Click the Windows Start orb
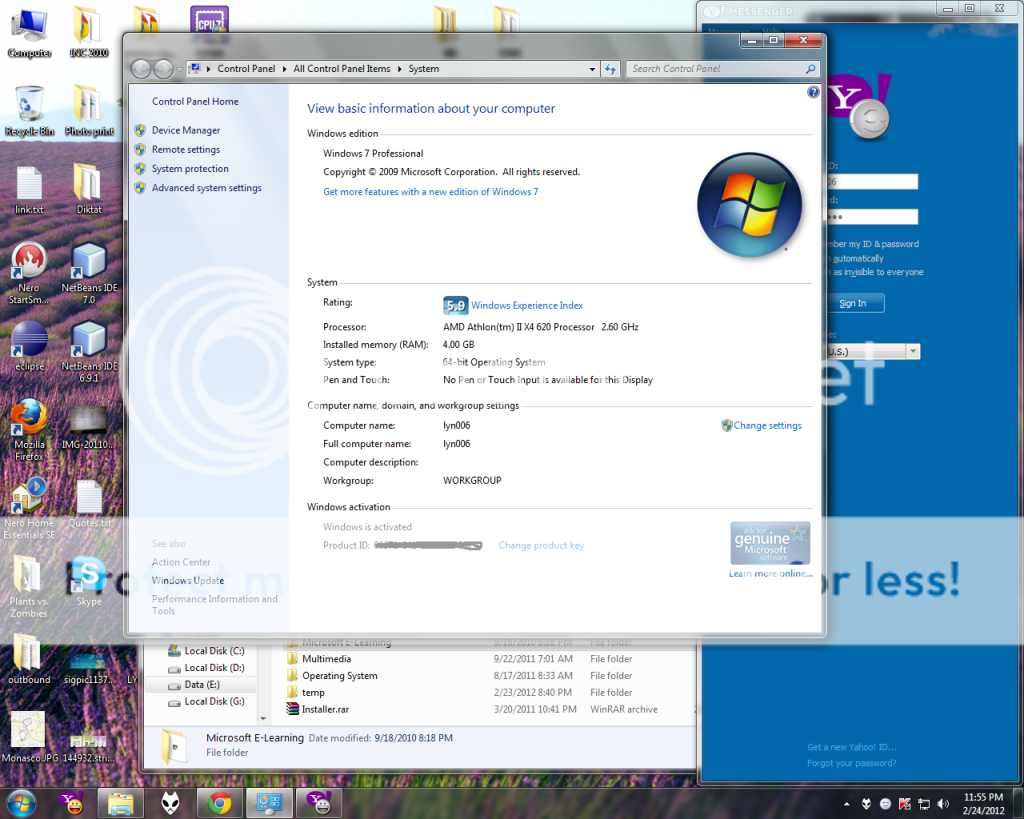This screenshot has height=819, width=1024. (x=21, y=803)
